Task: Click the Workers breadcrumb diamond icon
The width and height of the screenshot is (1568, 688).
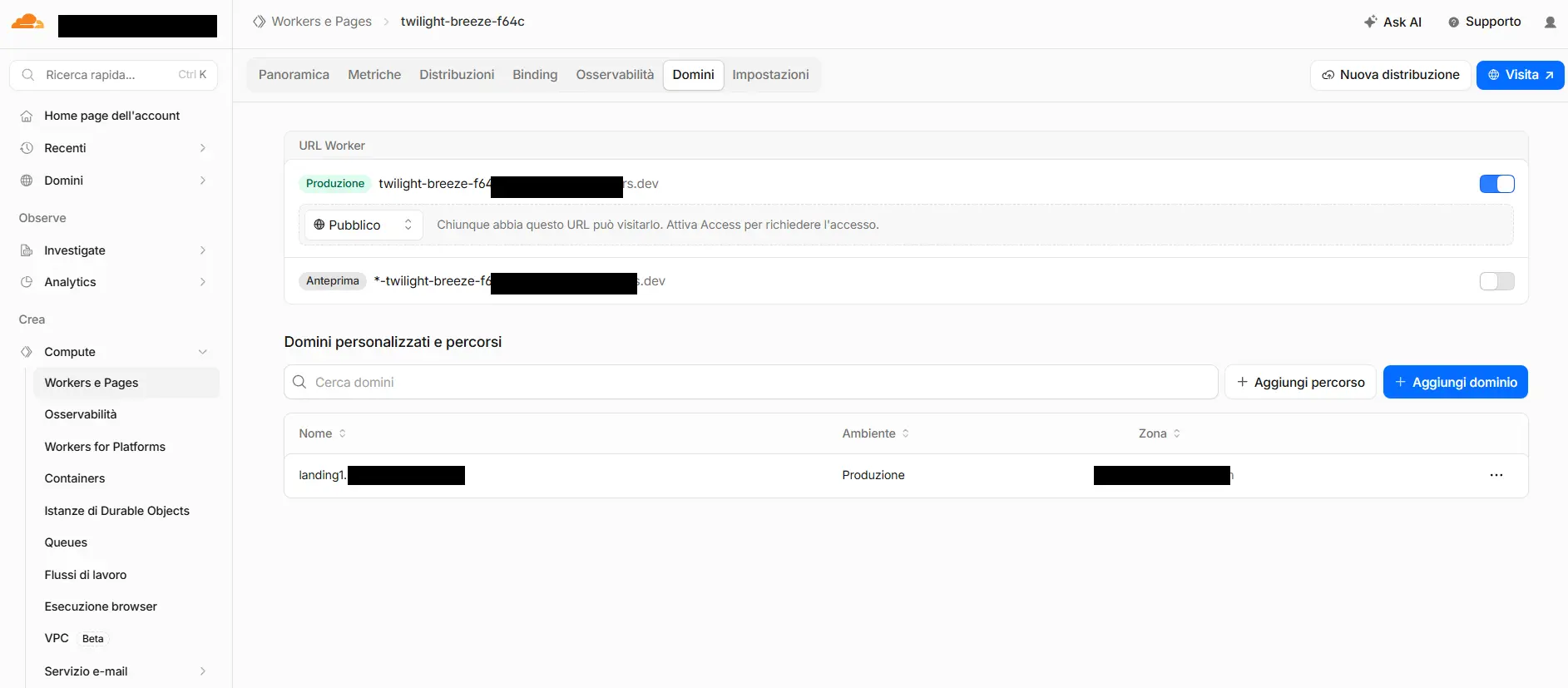Action: 260,22
